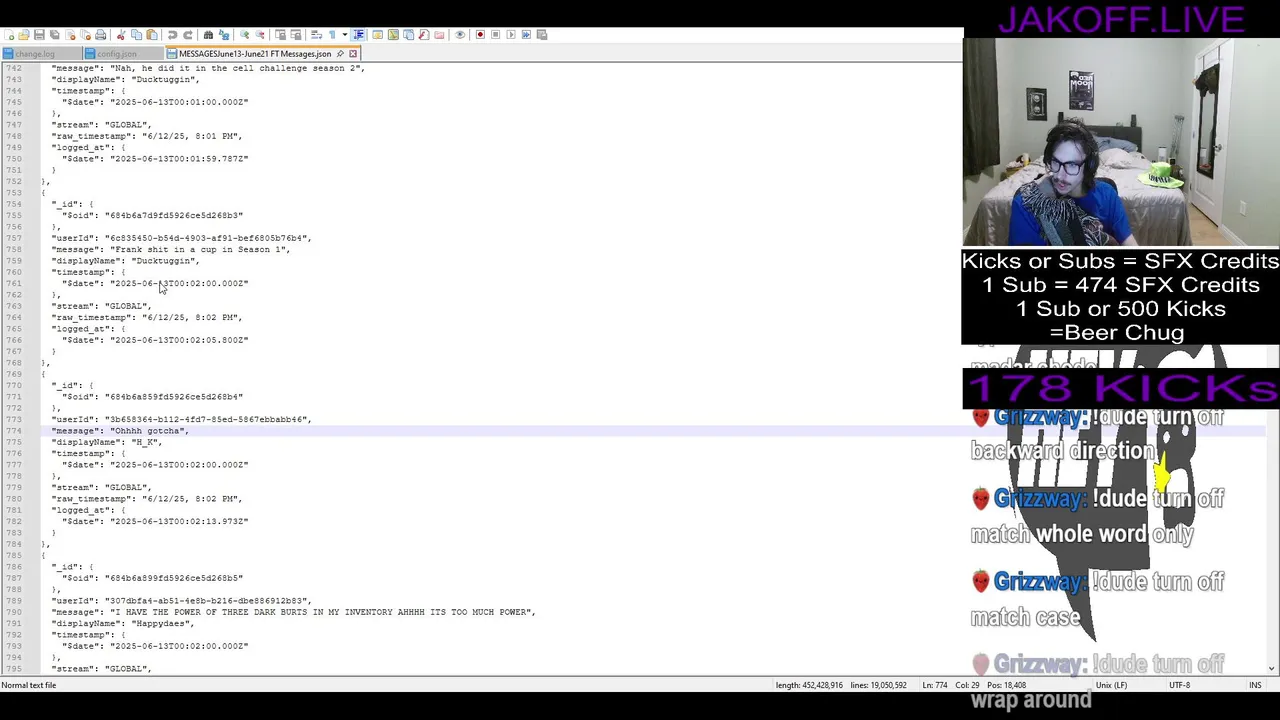This screenshot has height=720, width=1280.
Task: Stop macro recording
Action: (495, 34)
